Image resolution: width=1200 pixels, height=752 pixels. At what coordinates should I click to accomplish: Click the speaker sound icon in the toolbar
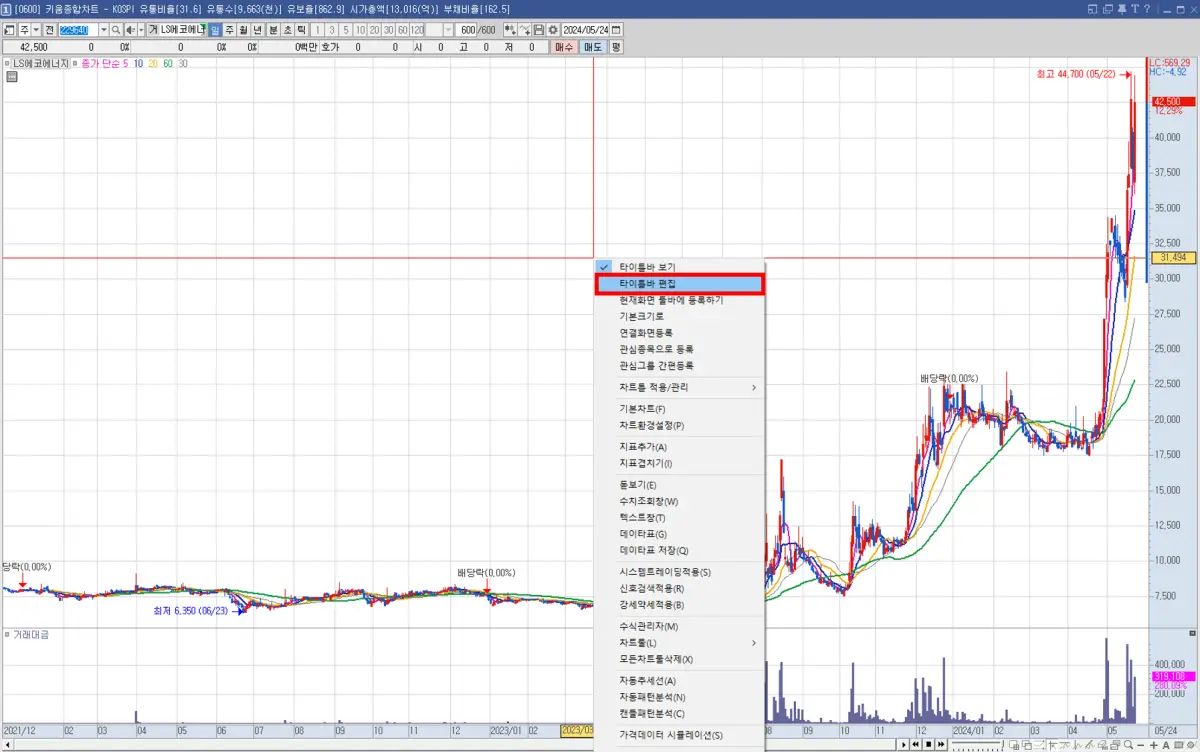pyautogui.click(x=130, y=30)
